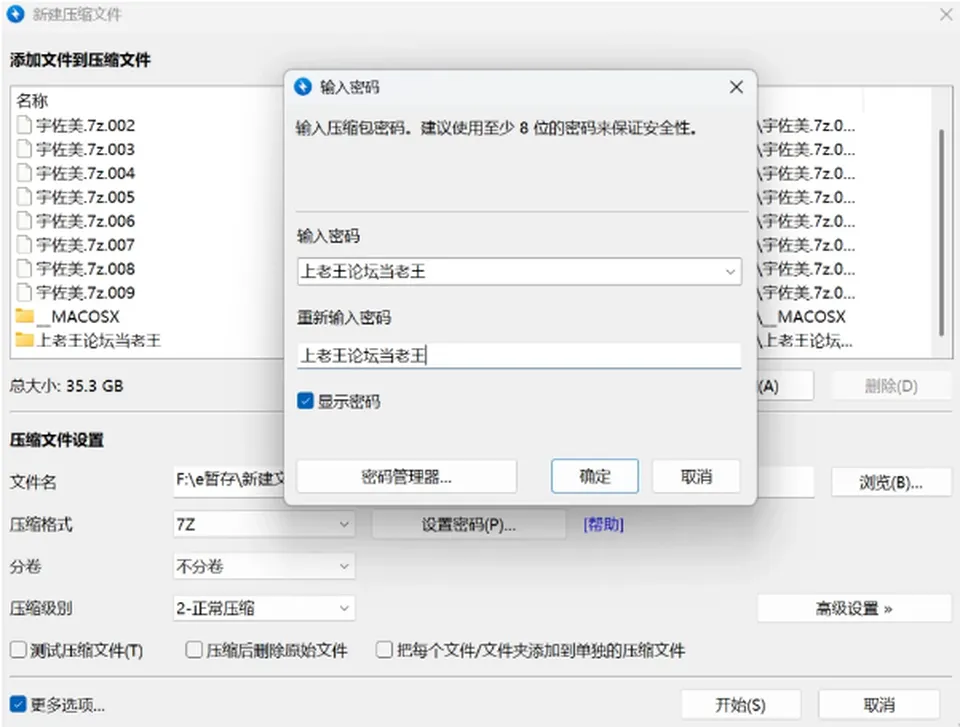Check 把每个文件/文件夹添加到单独的压缩文件 option
The height and width of the screenshot is (727, 960).
tap(384, 650)
